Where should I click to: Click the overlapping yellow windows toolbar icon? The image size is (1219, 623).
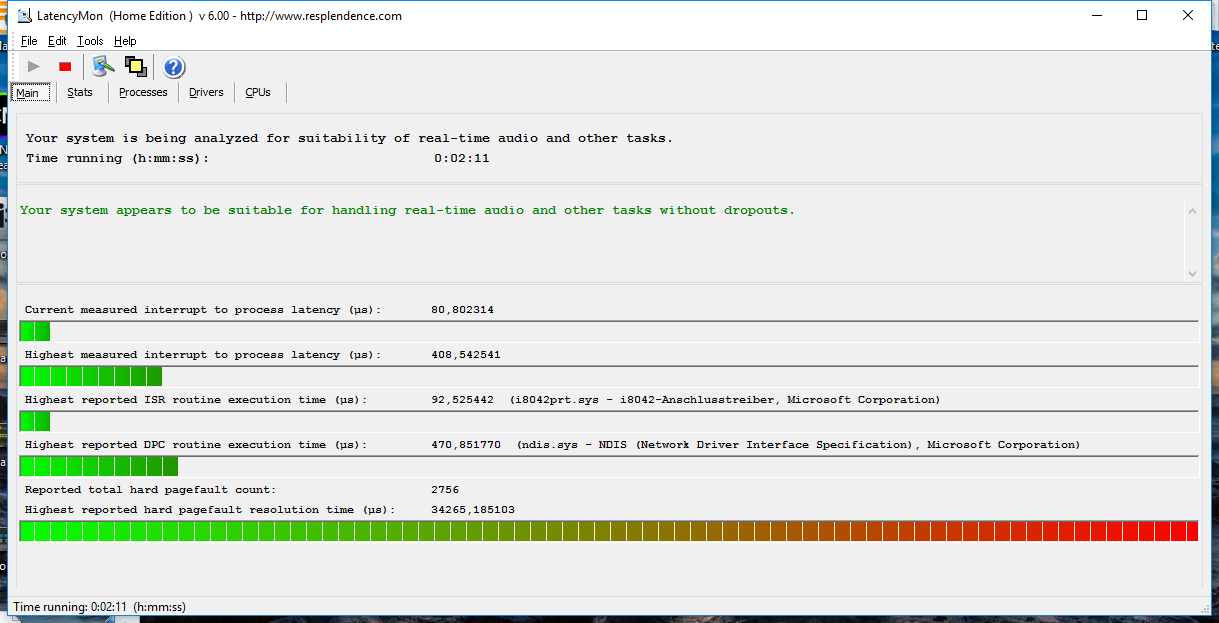[x=135, y=67]
